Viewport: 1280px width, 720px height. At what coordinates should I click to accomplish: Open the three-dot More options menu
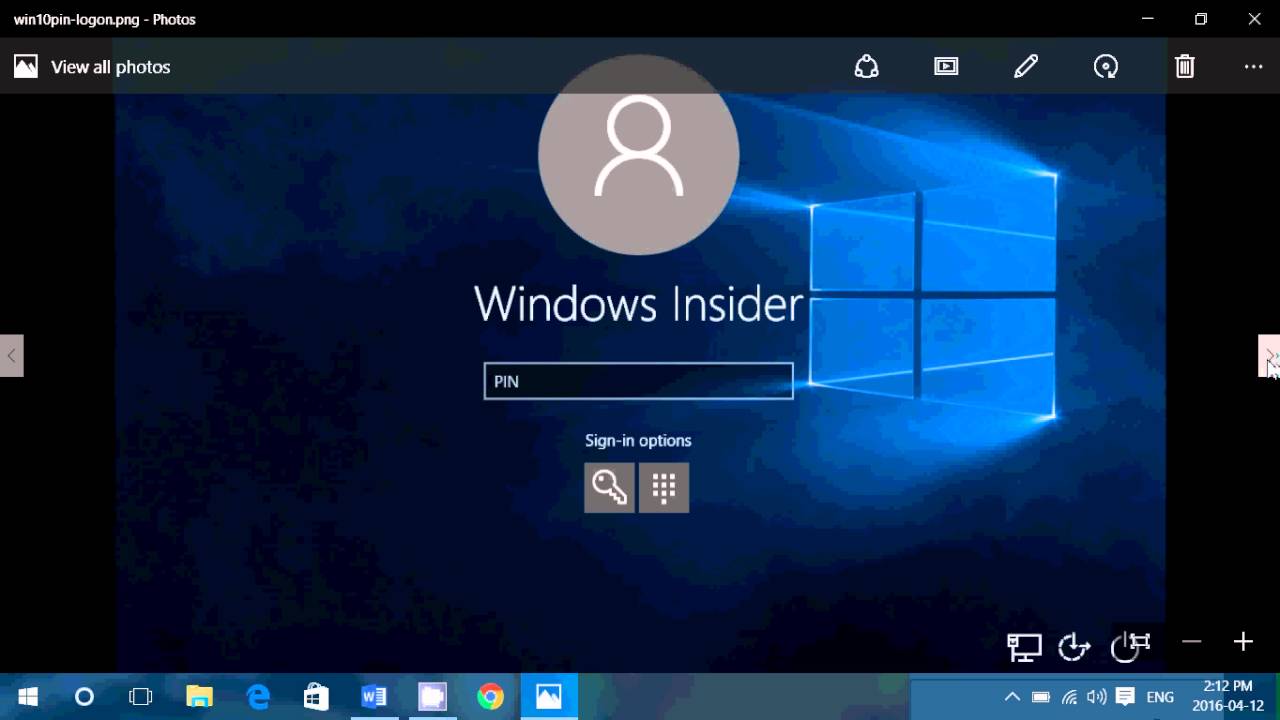[1254, 67]
